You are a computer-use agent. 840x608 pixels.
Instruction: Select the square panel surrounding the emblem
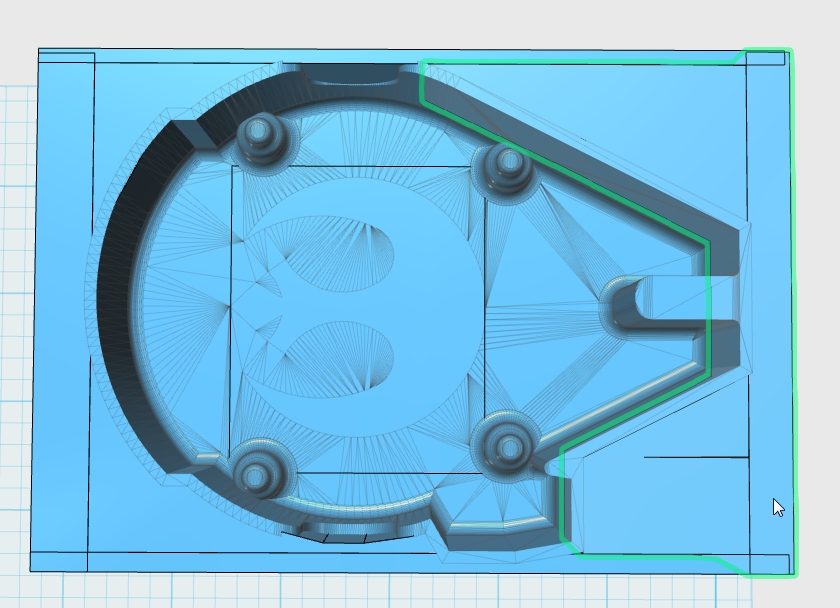click(358, 320)
